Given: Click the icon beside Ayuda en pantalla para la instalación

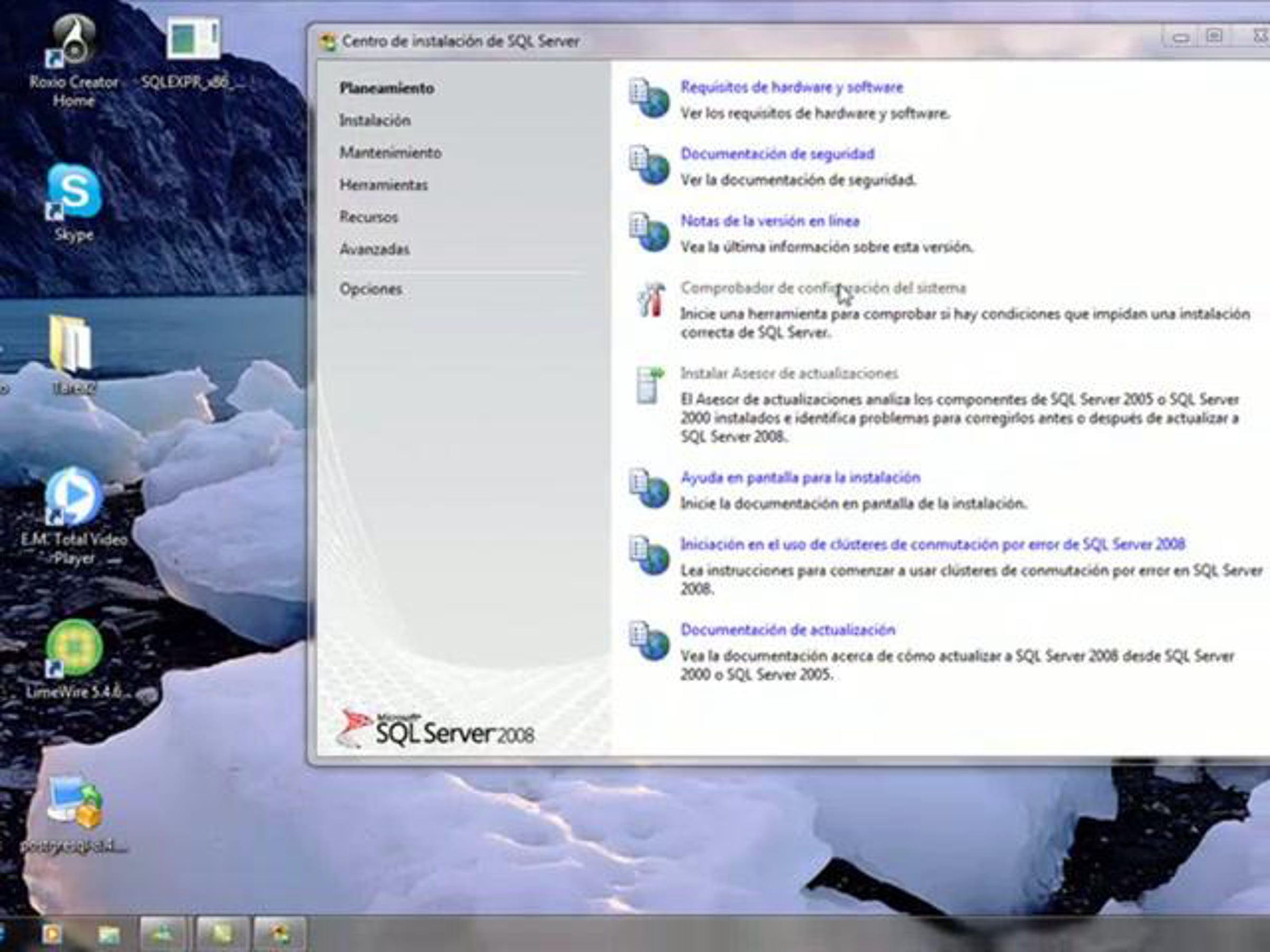Looking at the screenshot, I should coord(649,488).
